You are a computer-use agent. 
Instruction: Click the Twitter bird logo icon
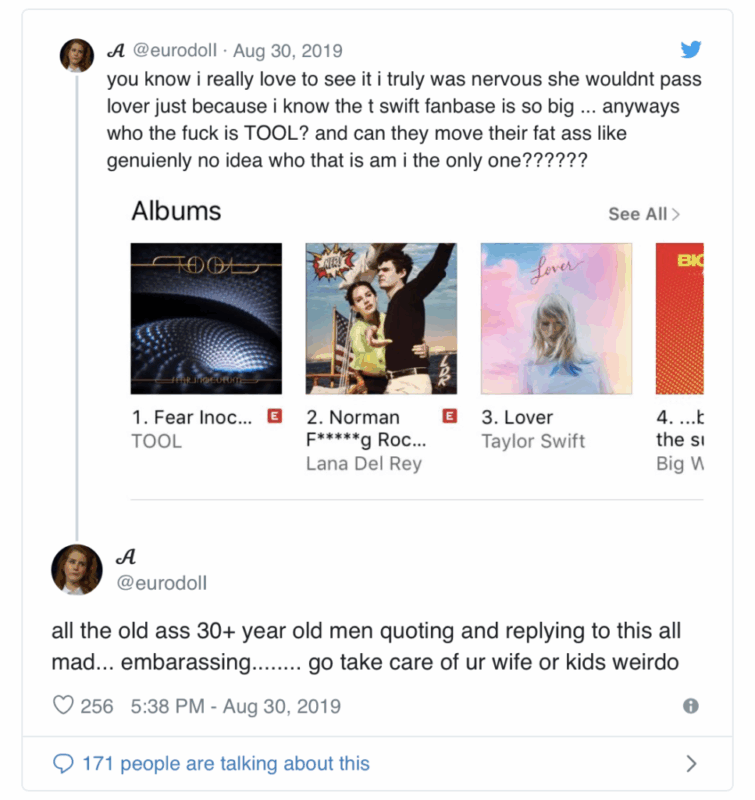pos(691,50)
